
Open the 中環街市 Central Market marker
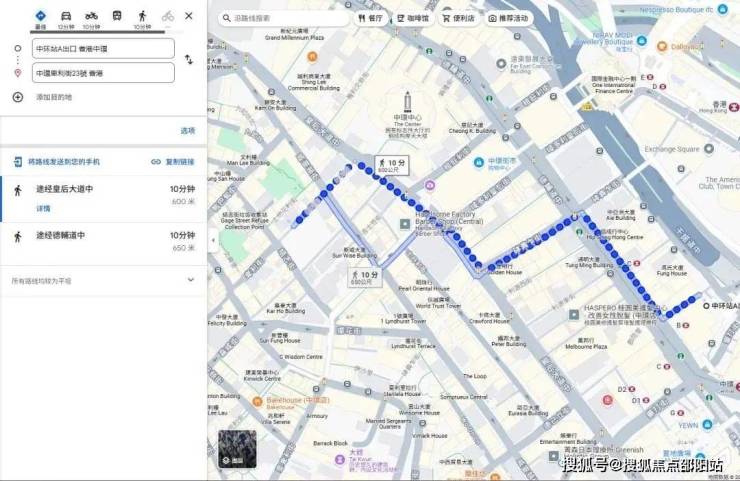click(x=479, y=162)
